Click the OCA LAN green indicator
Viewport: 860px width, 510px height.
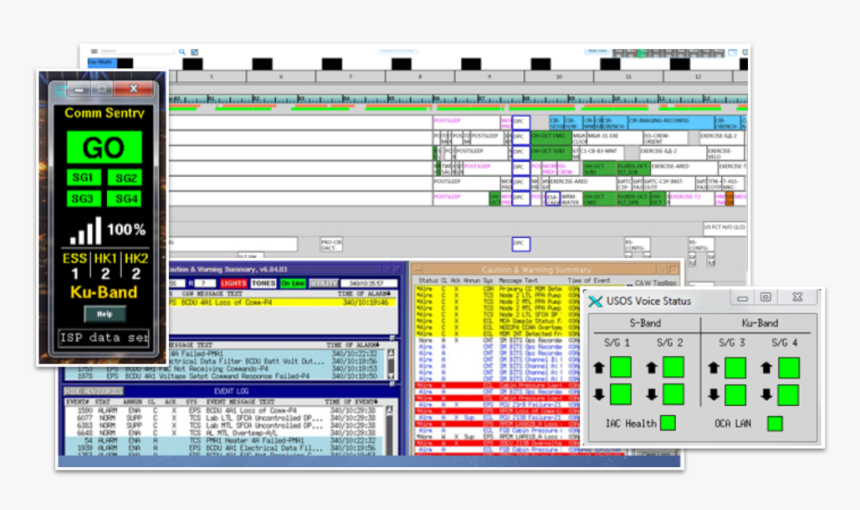click(774, 423)
